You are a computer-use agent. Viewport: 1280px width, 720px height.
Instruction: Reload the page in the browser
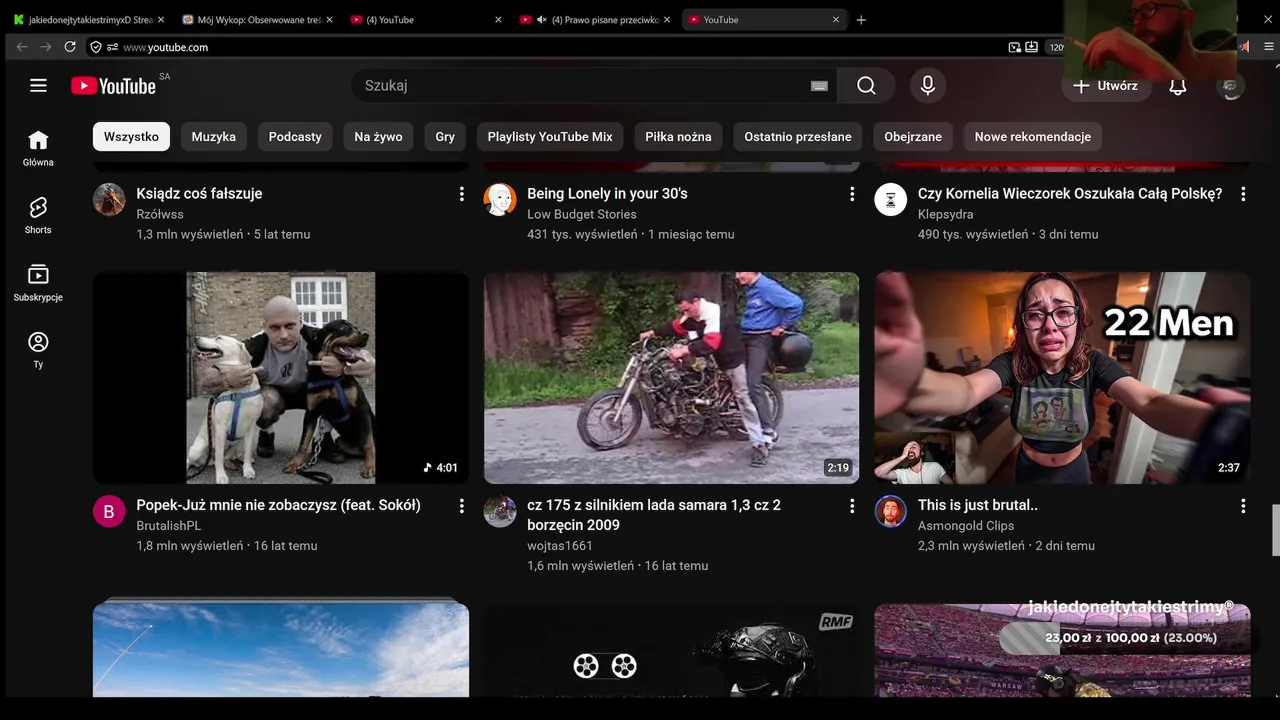tap(70, 47)
